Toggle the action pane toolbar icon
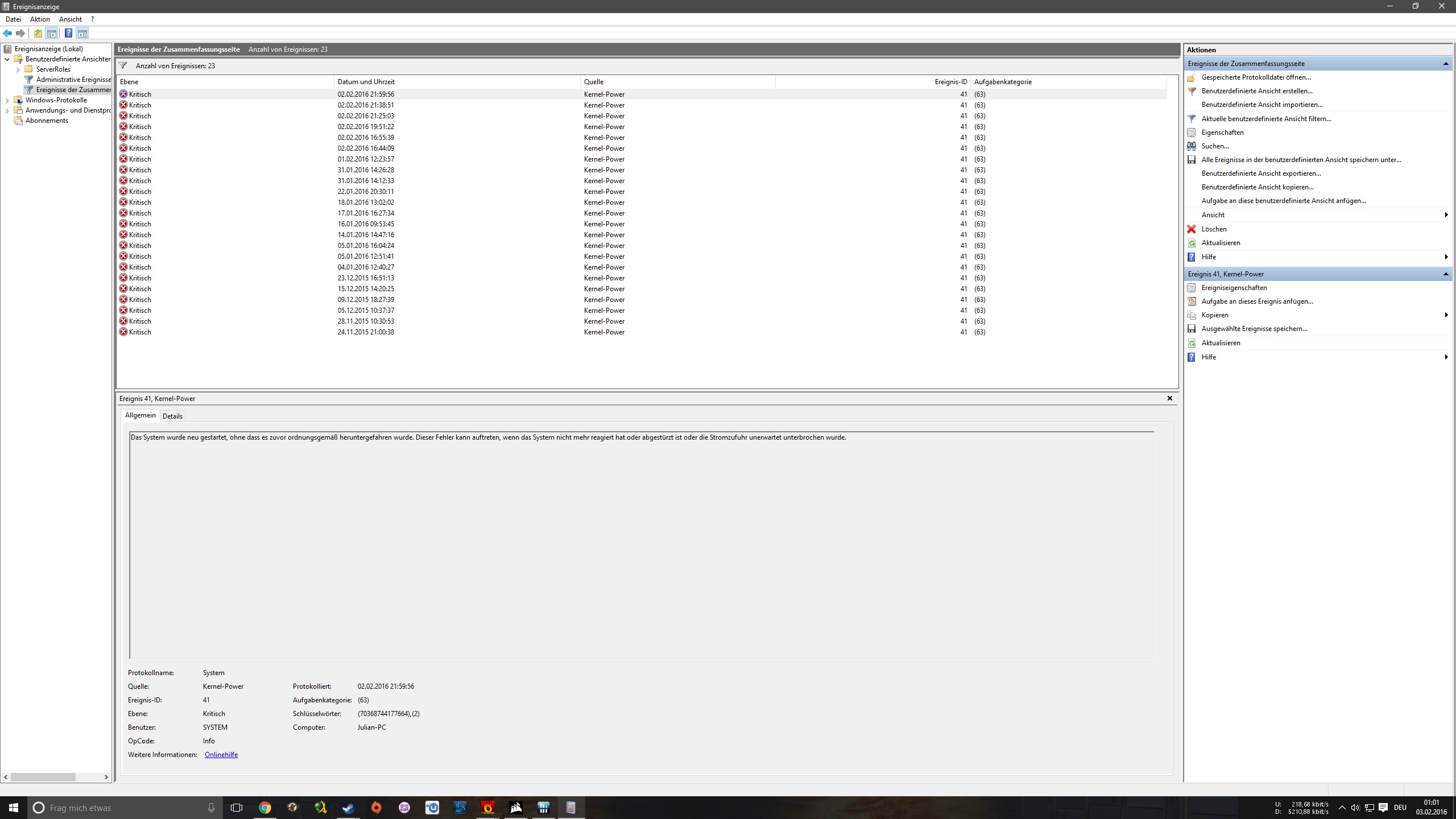The image size is (1456, 819). tap(82, 33)
